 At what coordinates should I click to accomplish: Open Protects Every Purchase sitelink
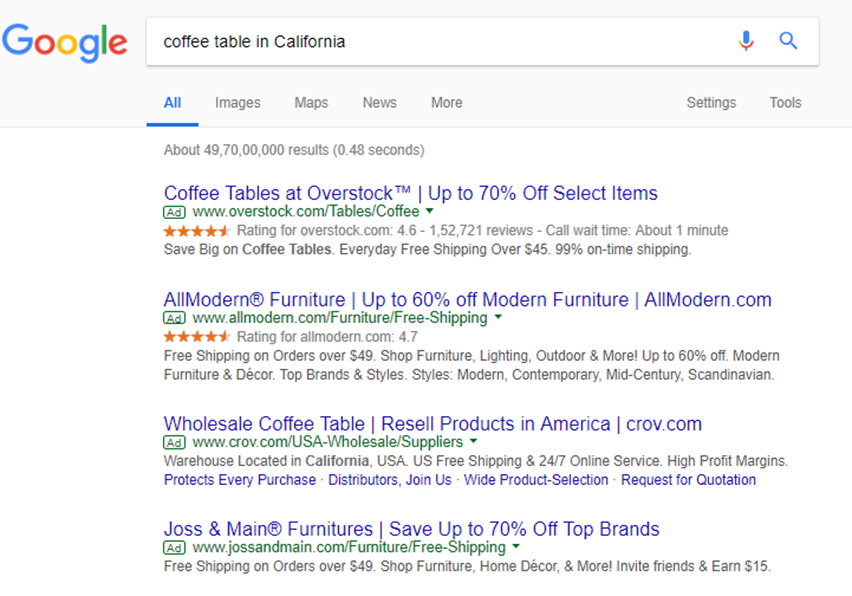[x=240, y=480]
